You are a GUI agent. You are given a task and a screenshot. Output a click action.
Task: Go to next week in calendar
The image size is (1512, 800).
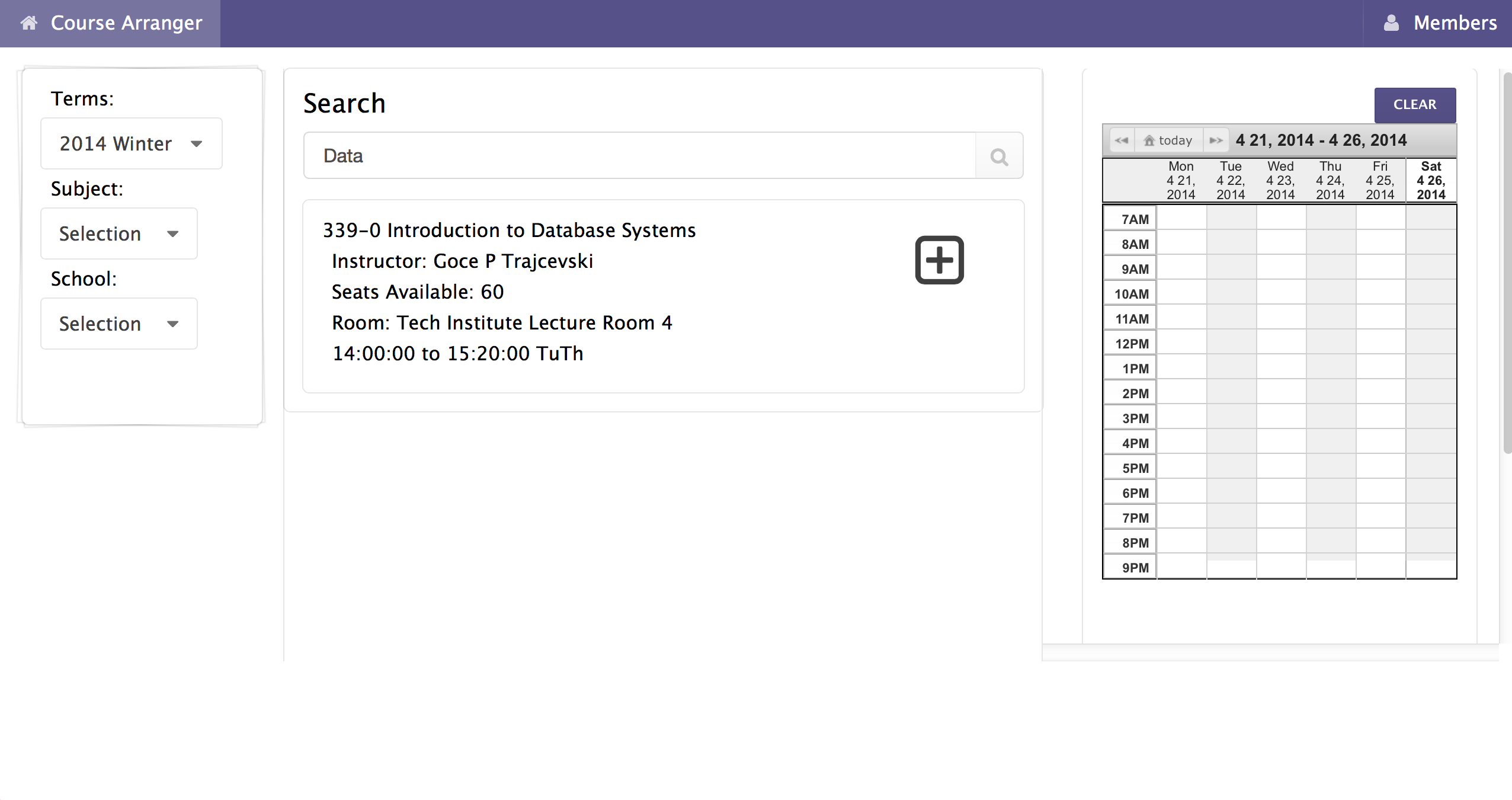click(x=1216, y=140)
